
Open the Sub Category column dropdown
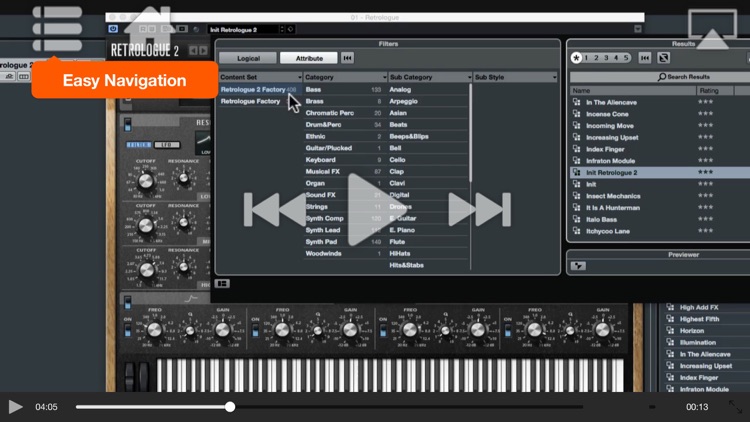[469, 77]
